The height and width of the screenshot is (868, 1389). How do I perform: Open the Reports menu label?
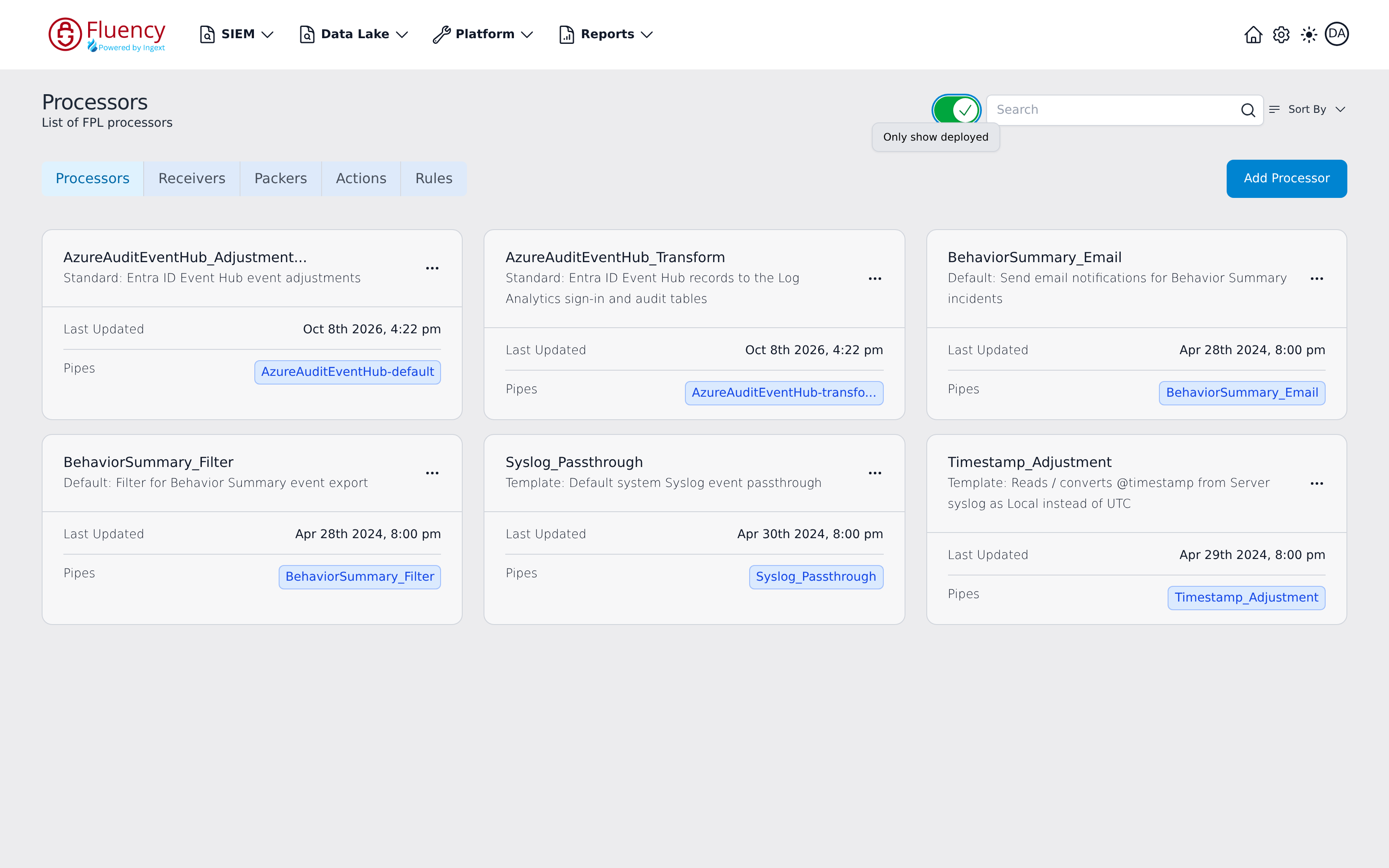[x=607, y=34]
